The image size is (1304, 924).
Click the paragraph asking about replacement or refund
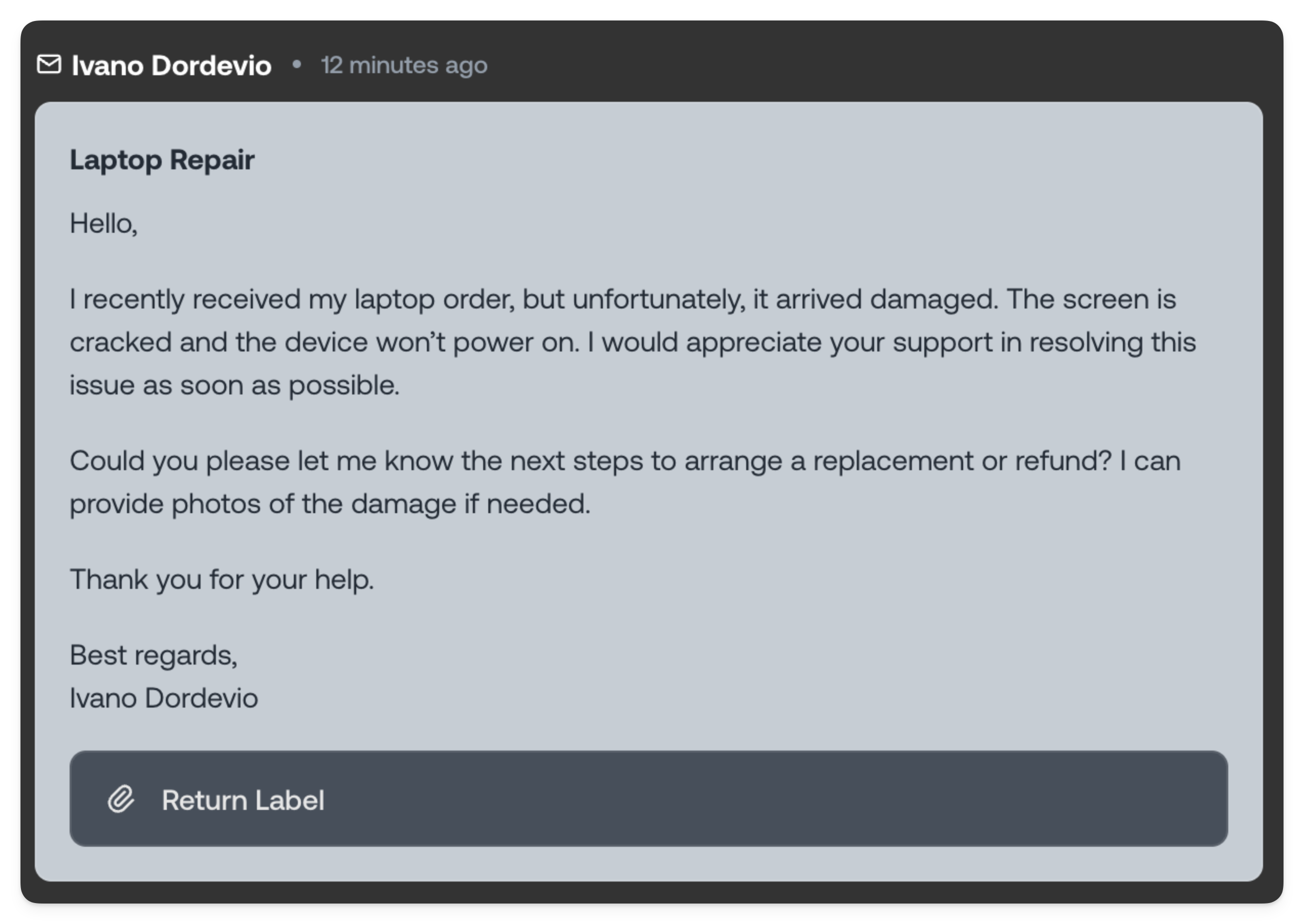point(626,481)
